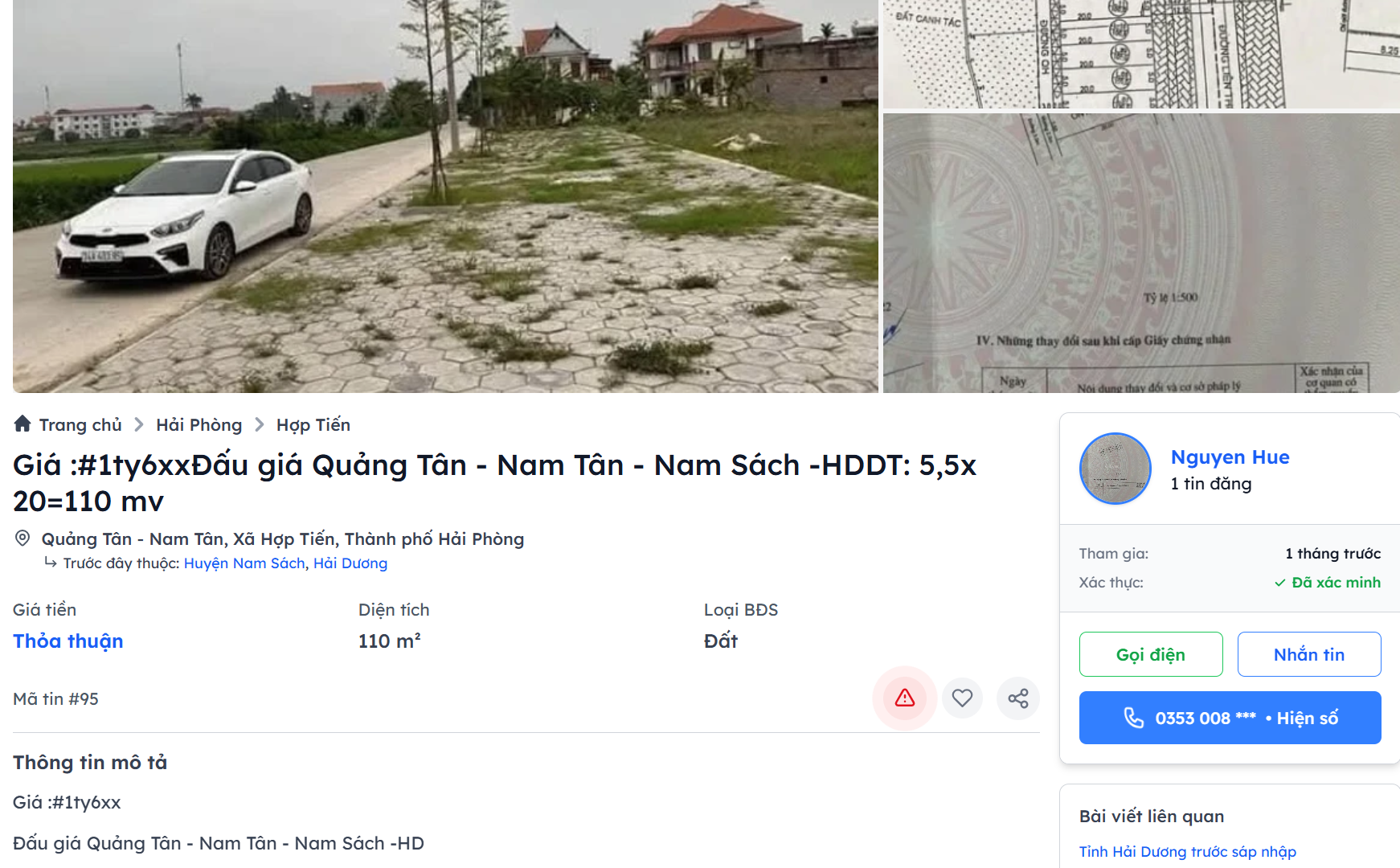Open the white car main photo
This screenshot has width=1400, height=868.
[x=445, y=196]
